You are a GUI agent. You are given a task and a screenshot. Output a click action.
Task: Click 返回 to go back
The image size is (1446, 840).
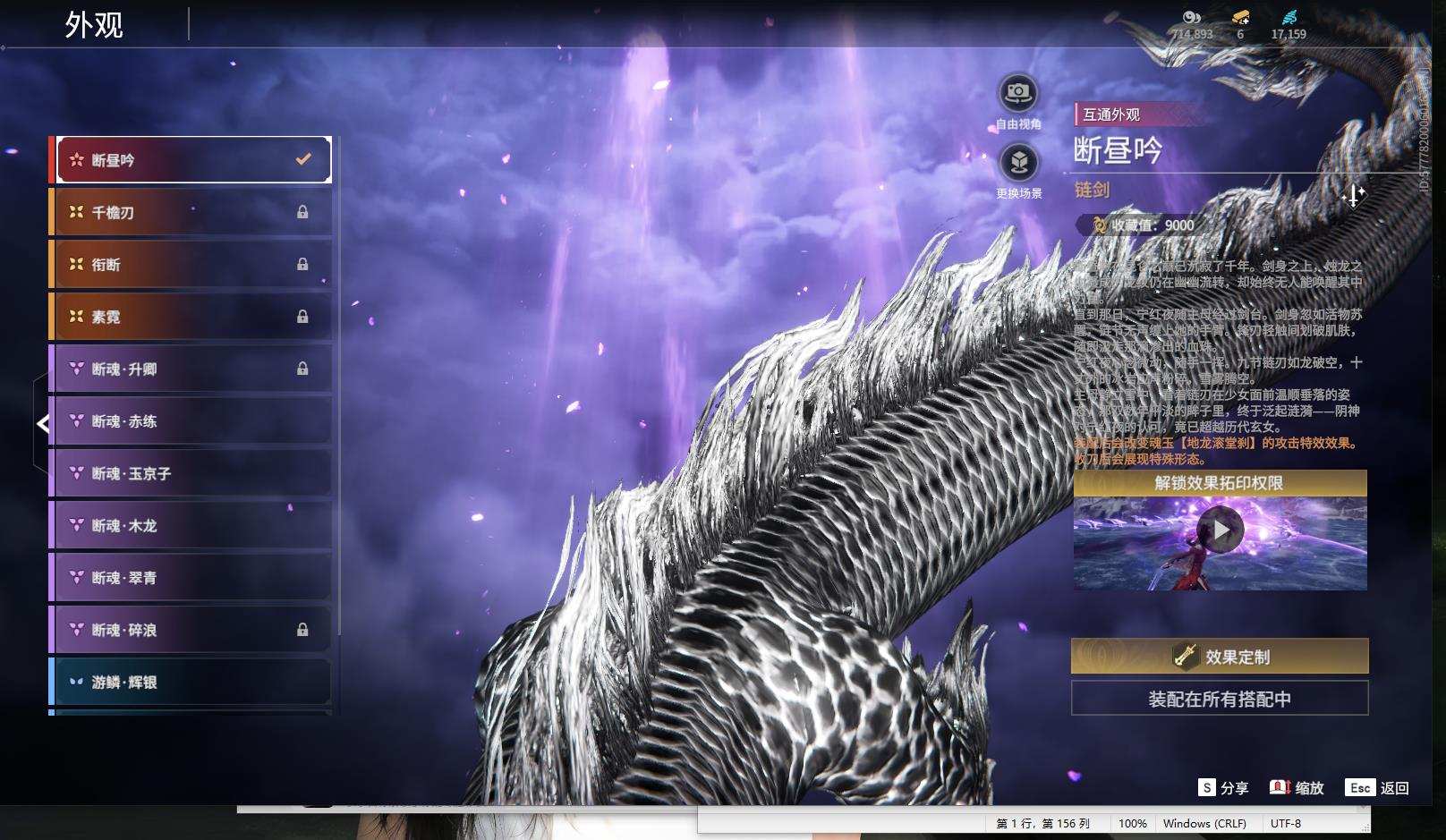1395,788
